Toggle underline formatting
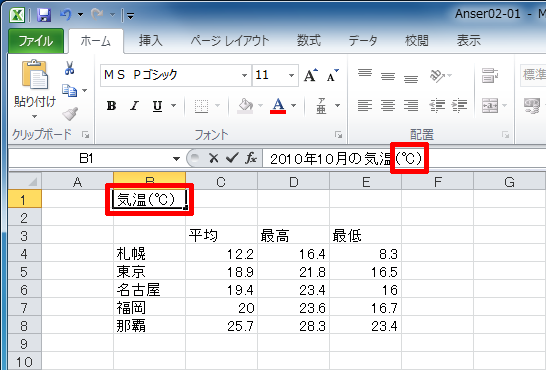The image size is (546, 370). pos(158,105)
